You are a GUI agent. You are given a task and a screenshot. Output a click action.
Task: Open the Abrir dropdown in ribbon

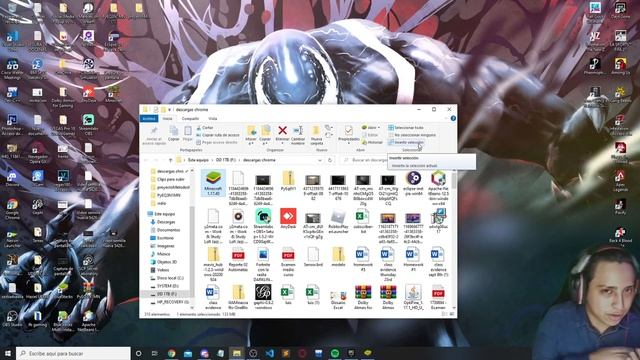pyautogui.click(x=371, y=128)
